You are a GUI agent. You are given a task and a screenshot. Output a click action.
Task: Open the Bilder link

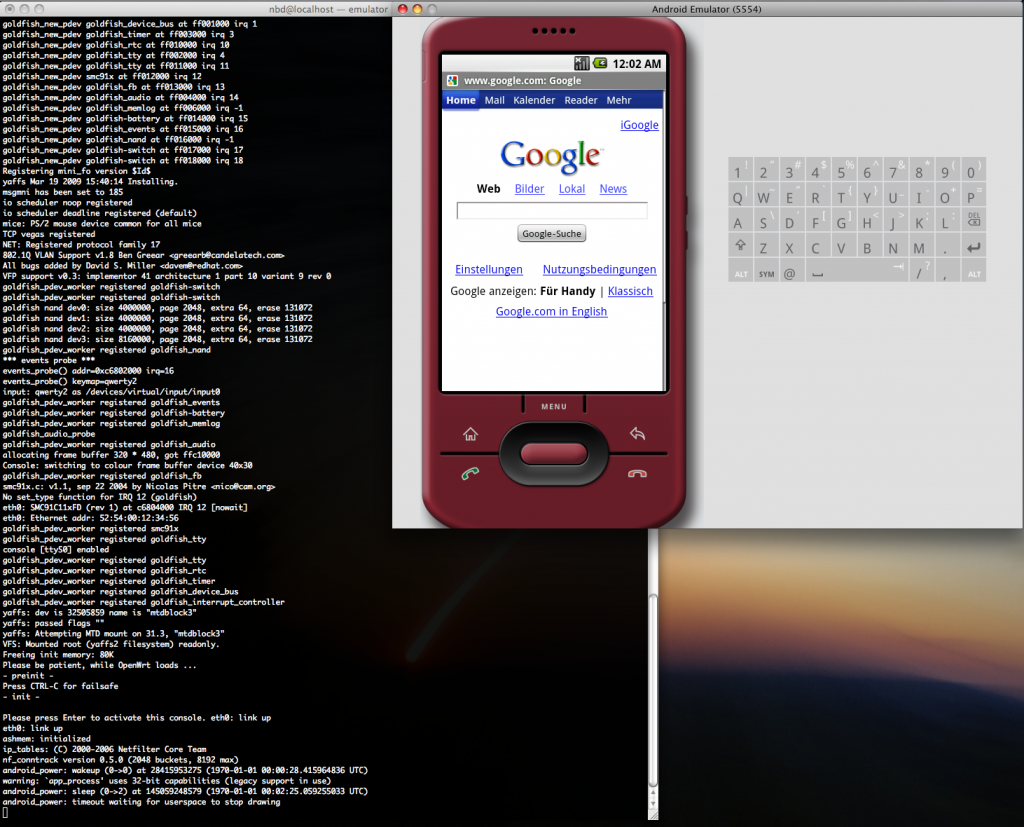529,189
